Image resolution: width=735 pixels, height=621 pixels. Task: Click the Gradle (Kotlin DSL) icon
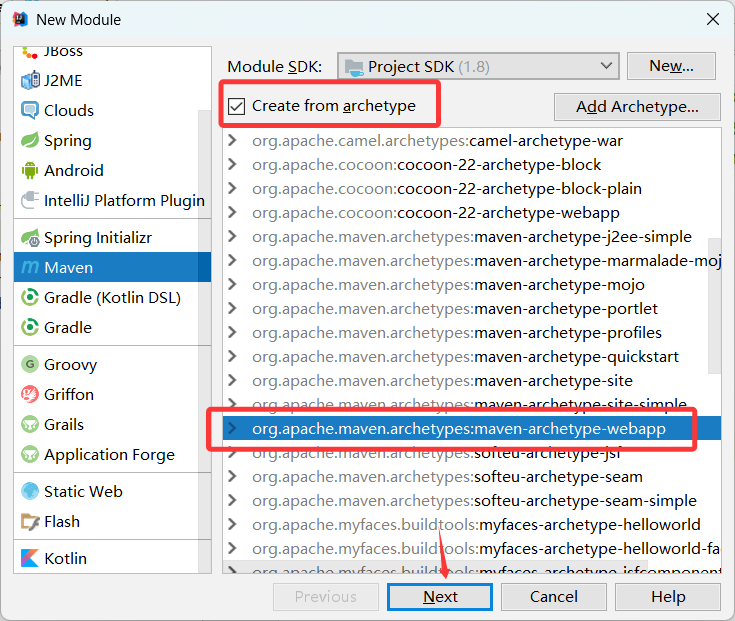30,298
